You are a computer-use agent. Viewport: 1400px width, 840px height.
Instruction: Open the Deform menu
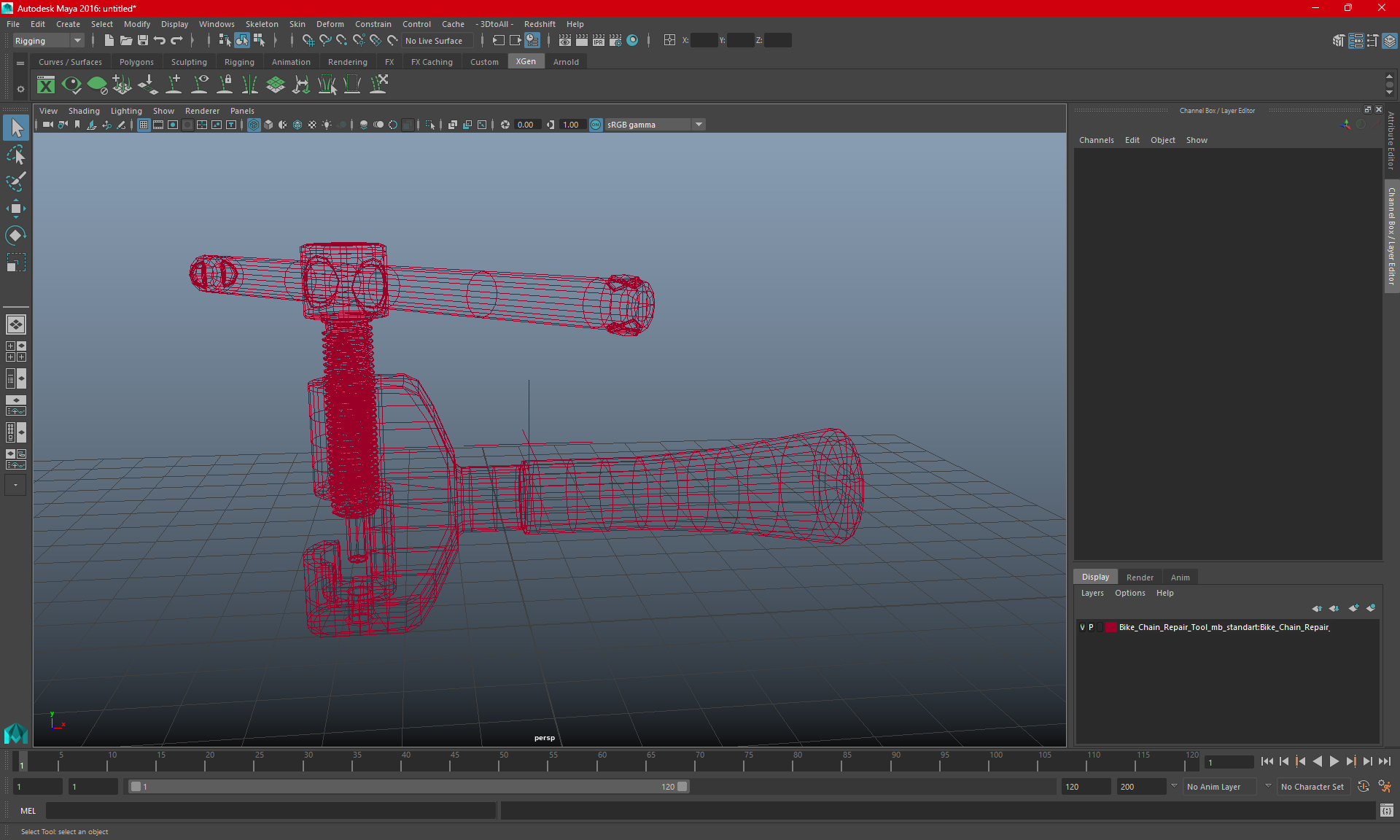pos(330,24)
